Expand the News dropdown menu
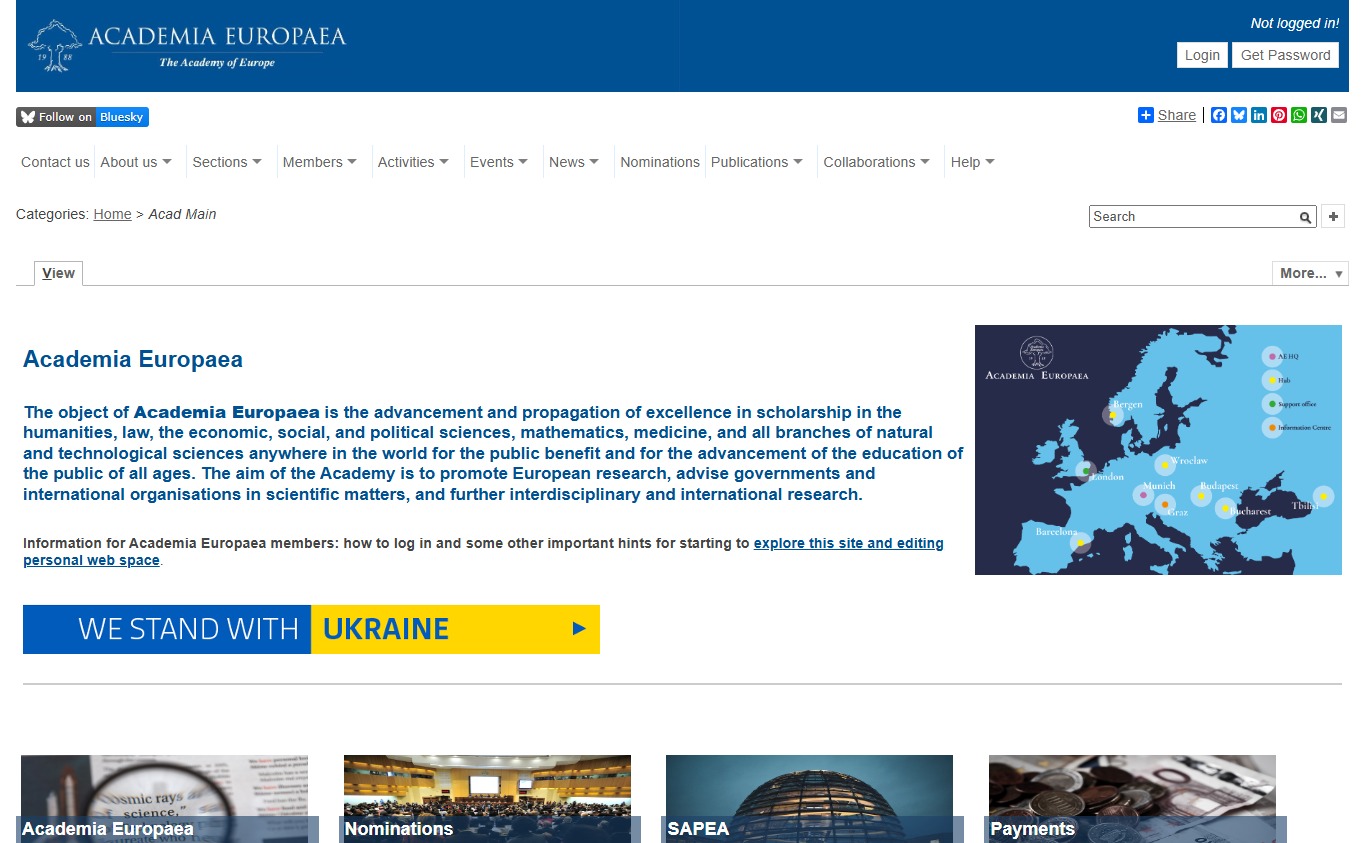This screenshot has height=843, width=1367. pos(574,162)
